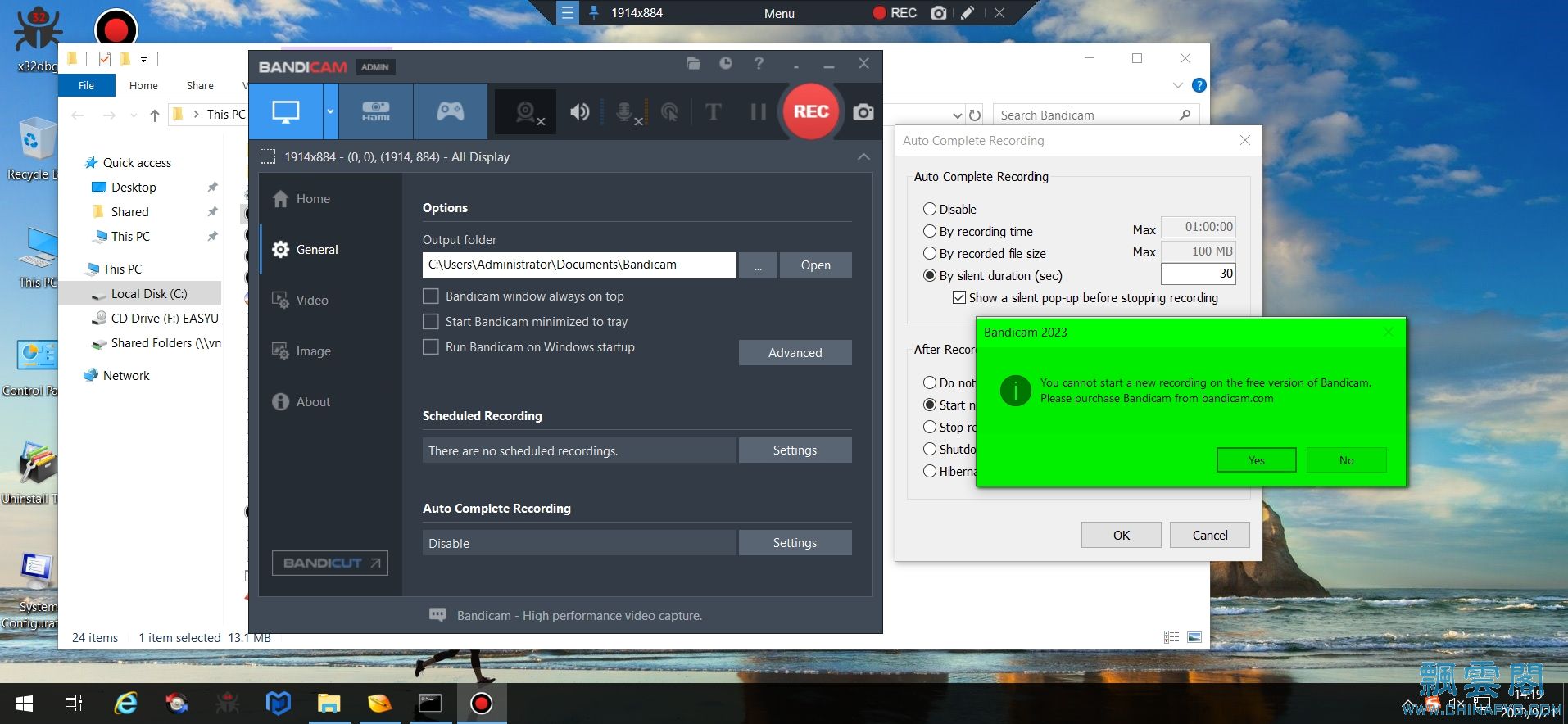Screen dimensions: 1568x724
Task: Take a screenshot with Bandicam camera icon
Action: 863,112
